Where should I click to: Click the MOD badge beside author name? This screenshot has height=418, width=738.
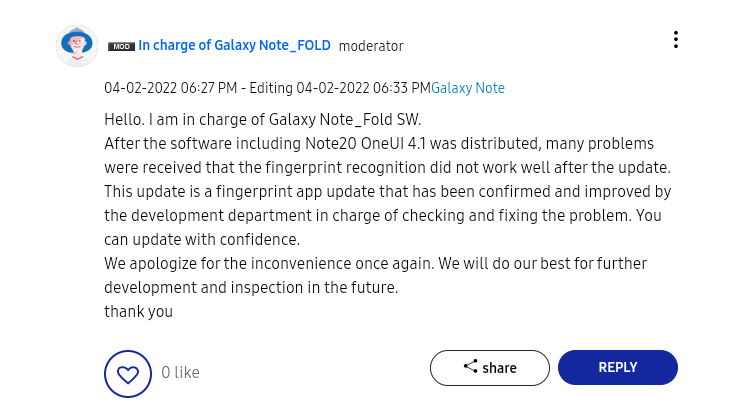tap(121, 46)
